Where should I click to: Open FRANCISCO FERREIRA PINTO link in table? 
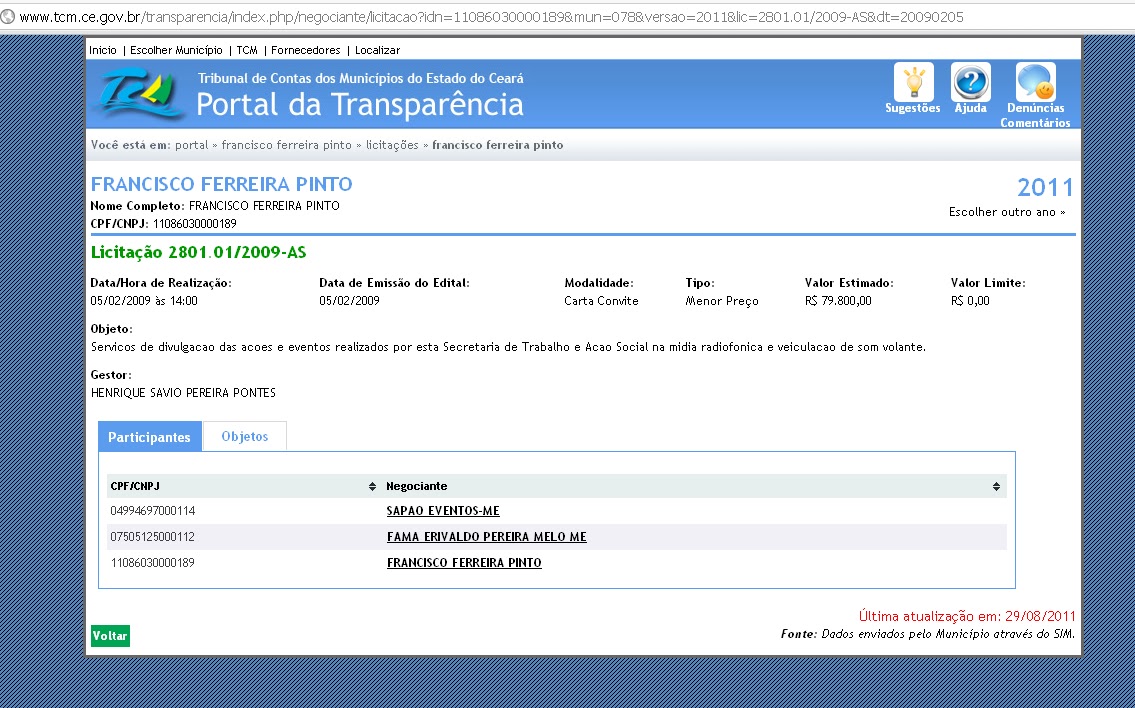pyautogui.click(x=464, y=563)
